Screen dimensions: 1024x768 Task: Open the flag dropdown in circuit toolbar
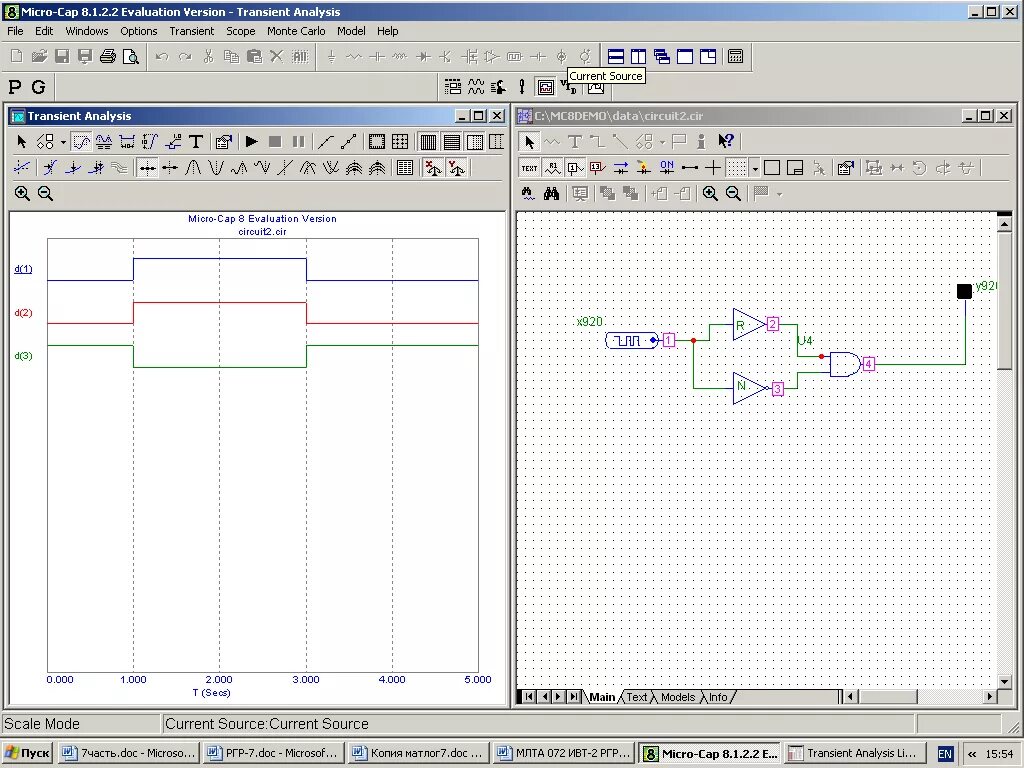pos(779,194)
